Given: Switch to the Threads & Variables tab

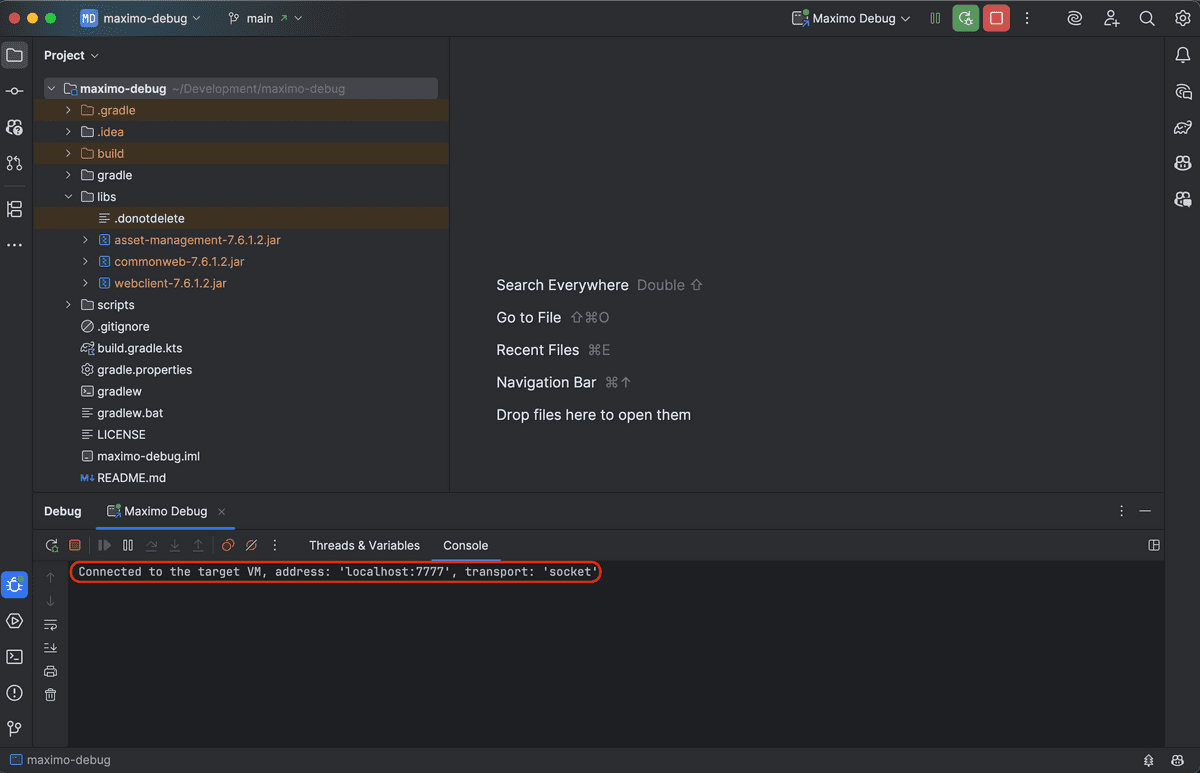Looking at the screenshot, I should click(364, 545).
